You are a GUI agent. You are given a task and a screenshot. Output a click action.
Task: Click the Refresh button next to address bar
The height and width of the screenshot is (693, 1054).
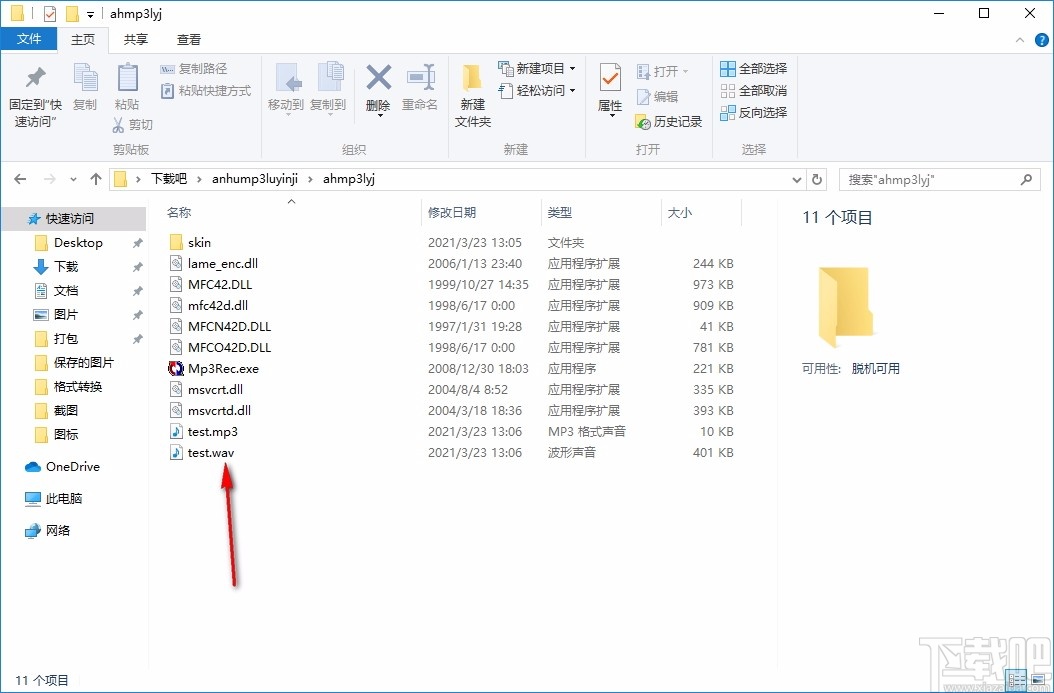817,180
